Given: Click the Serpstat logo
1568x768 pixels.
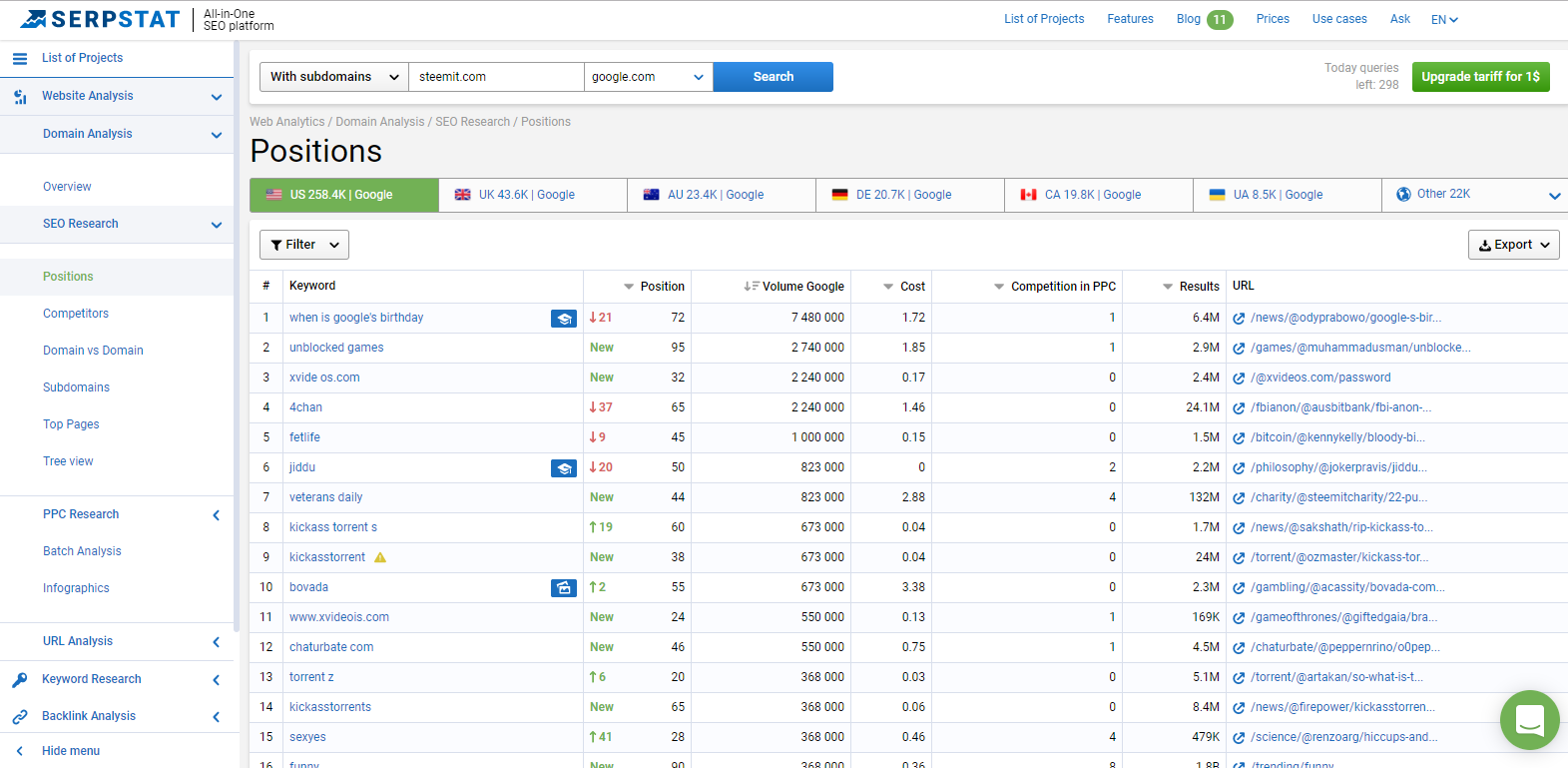Looking at the screenshot, I should [x=100, y=19].
